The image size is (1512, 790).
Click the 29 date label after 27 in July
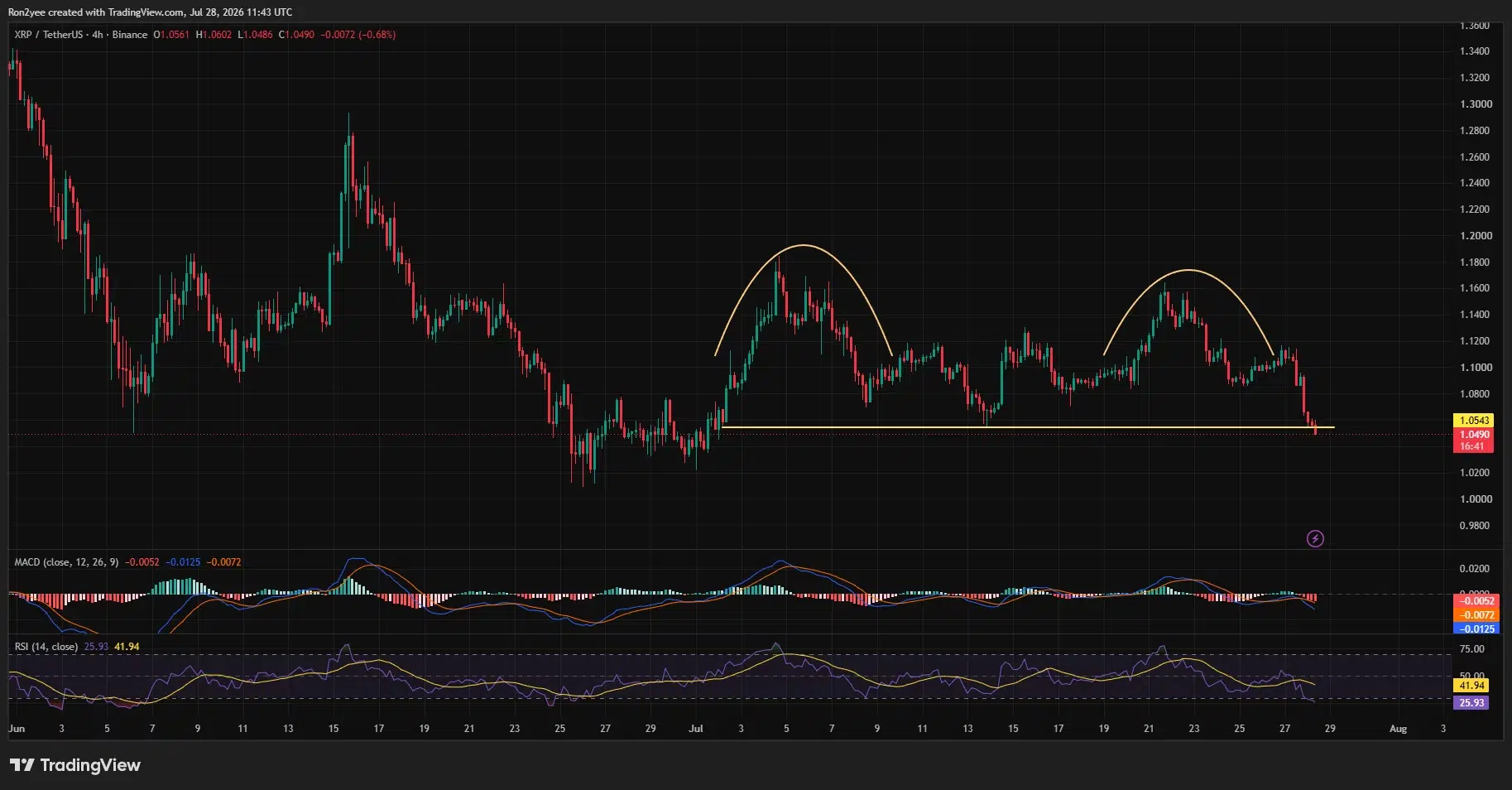click(x=1329, y=729)
